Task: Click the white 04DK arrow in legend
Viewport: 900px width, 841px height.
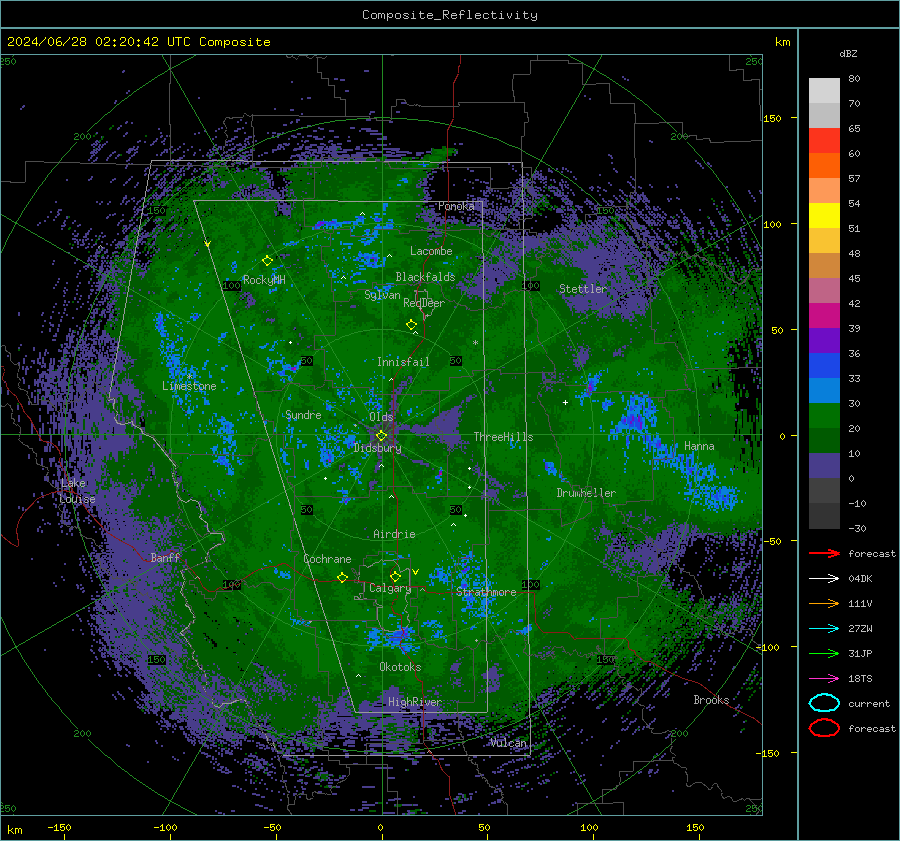Action: tap(824, 579)
